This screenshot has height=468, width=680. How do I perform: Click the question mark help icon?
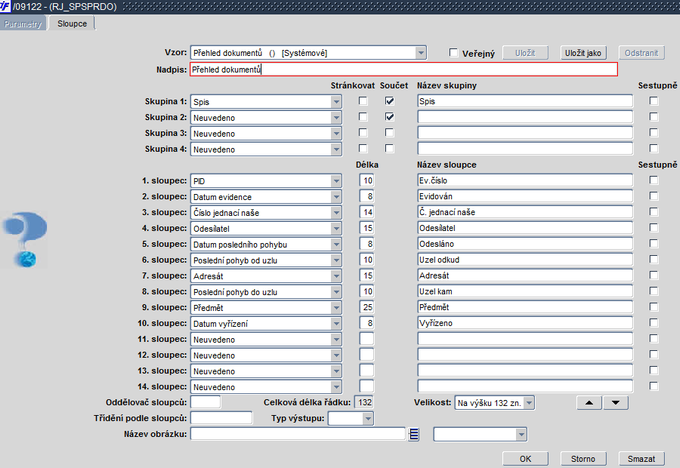point(23,239)
